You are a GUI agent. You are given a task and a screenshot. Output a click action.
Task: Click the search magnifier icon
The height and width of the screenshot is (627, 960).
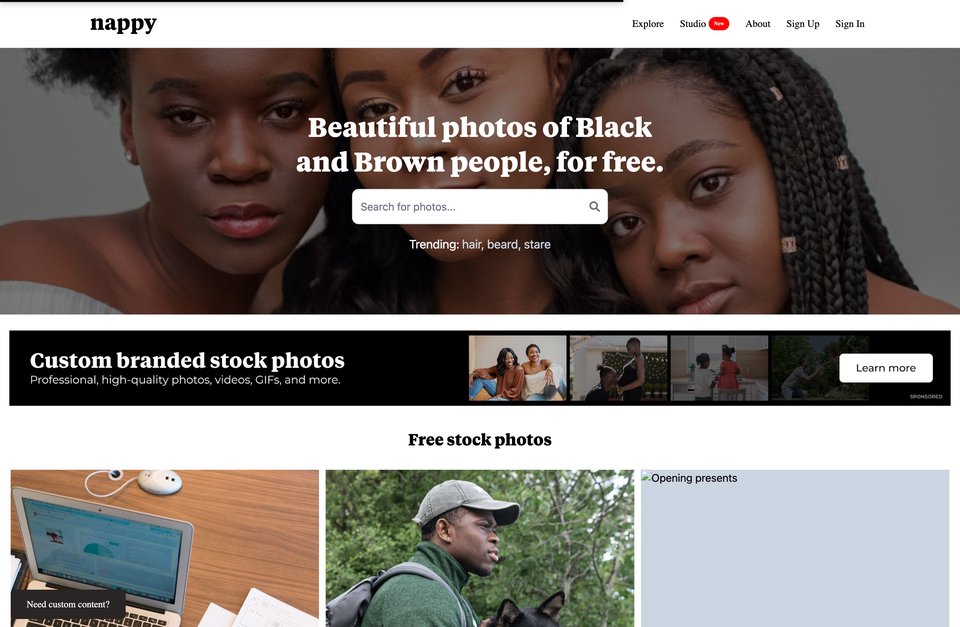point(594,207)
